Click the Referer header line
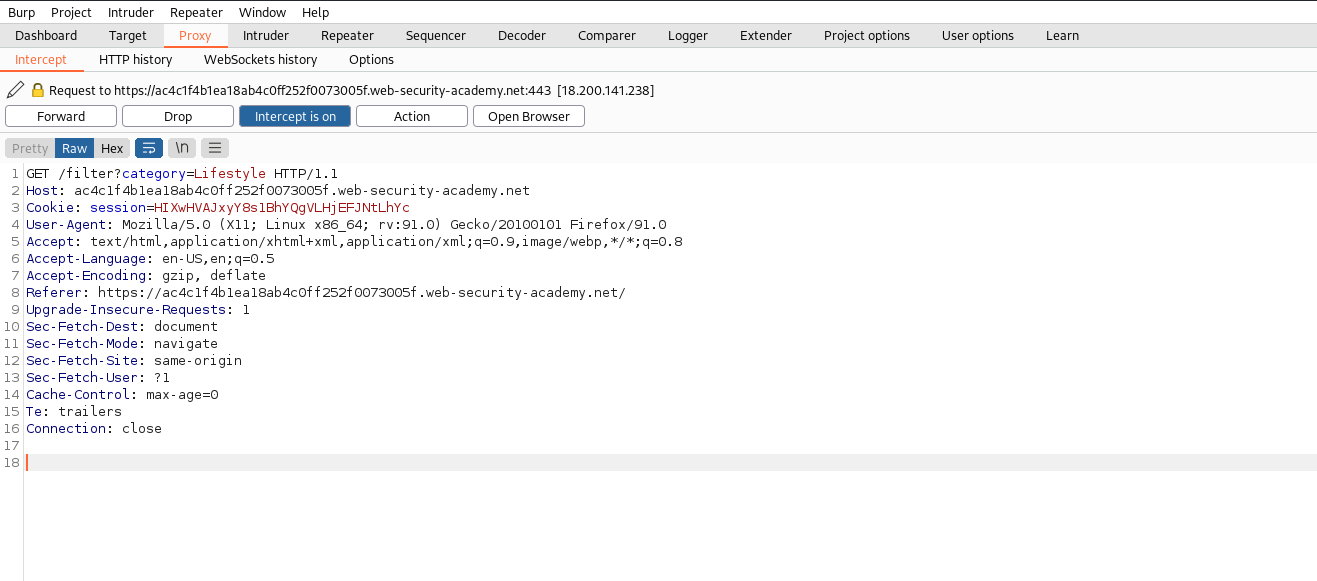Image resolution: width=1317 pixels, height=581 pixels. click(x=326, y=292)
